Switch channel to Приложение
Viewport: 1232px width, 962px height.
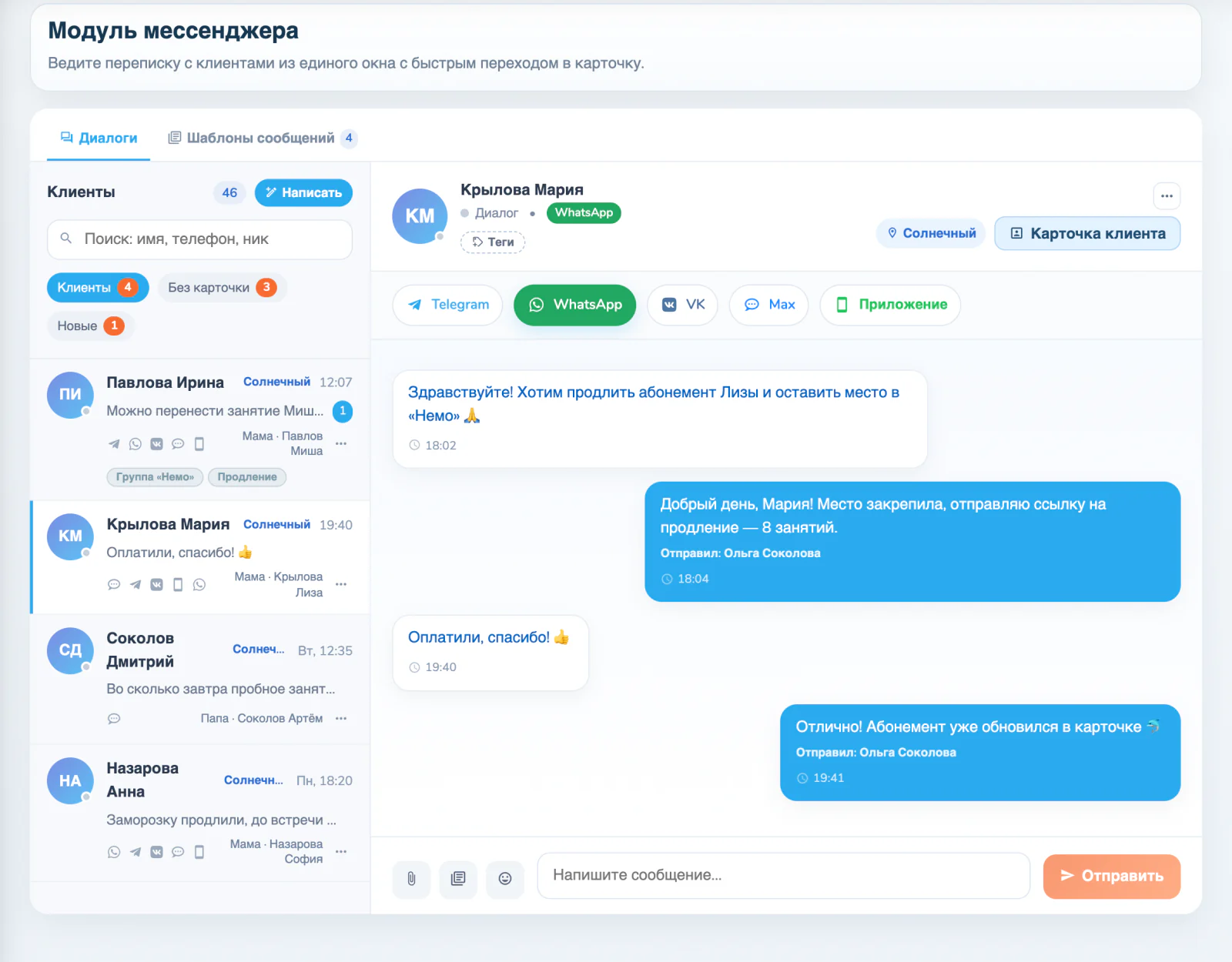pyautogui.click(x=890, y=305)
